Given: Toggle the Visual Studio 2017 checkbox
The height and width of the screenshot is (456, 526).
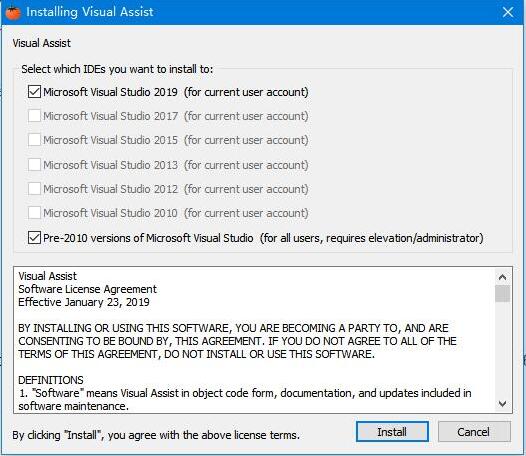Looking at the screenshot, I should tap(34, 116).
